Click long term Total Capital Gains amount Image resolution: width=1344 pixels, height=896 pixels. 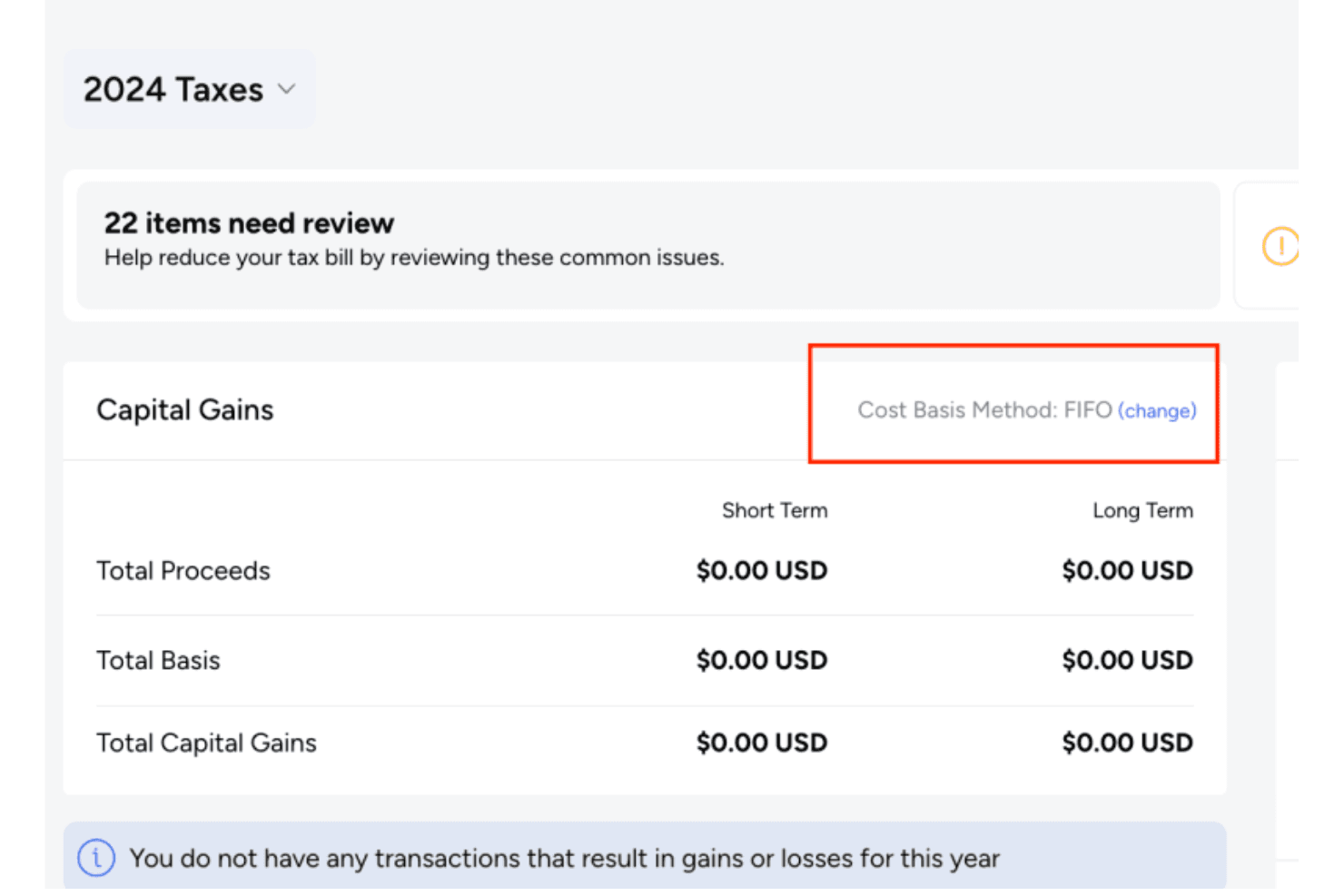1128,743
